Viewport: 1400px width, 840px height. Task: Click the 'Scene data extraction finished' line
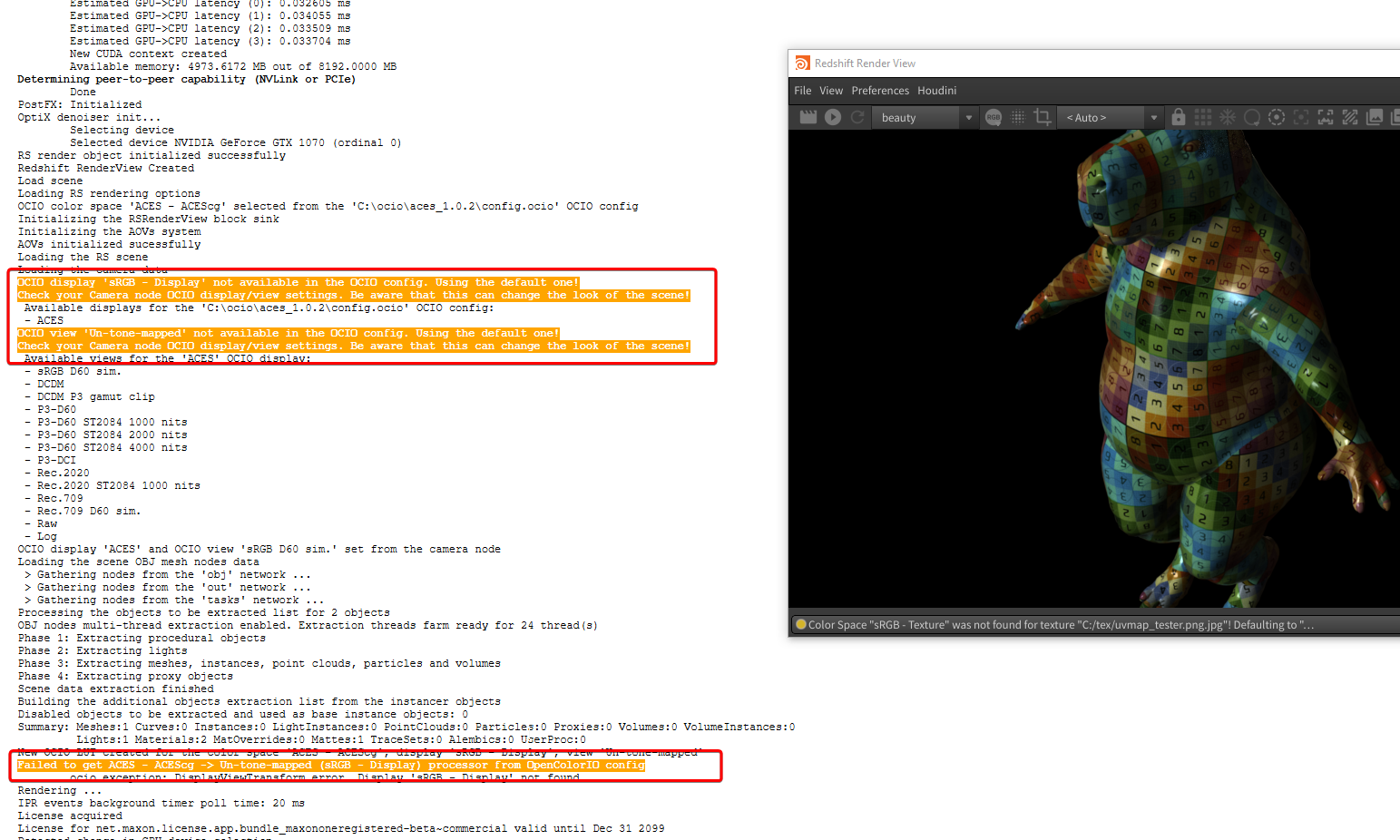pos(115,689)
